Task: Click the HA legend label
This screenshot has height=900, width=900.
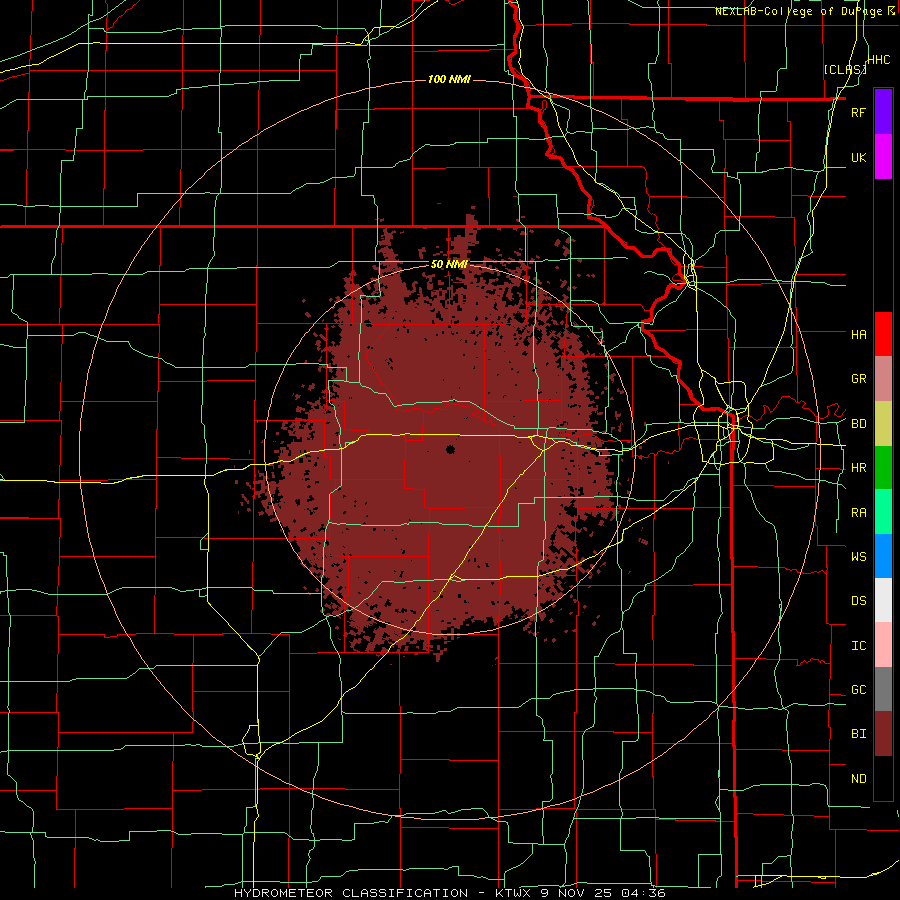Action: (x=858, y=335)
